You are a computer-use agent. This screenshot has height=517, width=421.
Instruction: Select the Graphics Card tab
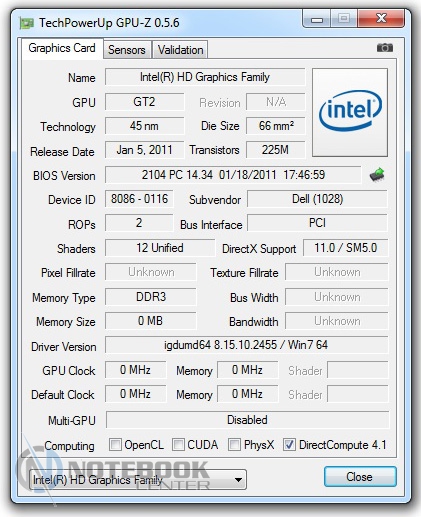click(x=62, y=48)
